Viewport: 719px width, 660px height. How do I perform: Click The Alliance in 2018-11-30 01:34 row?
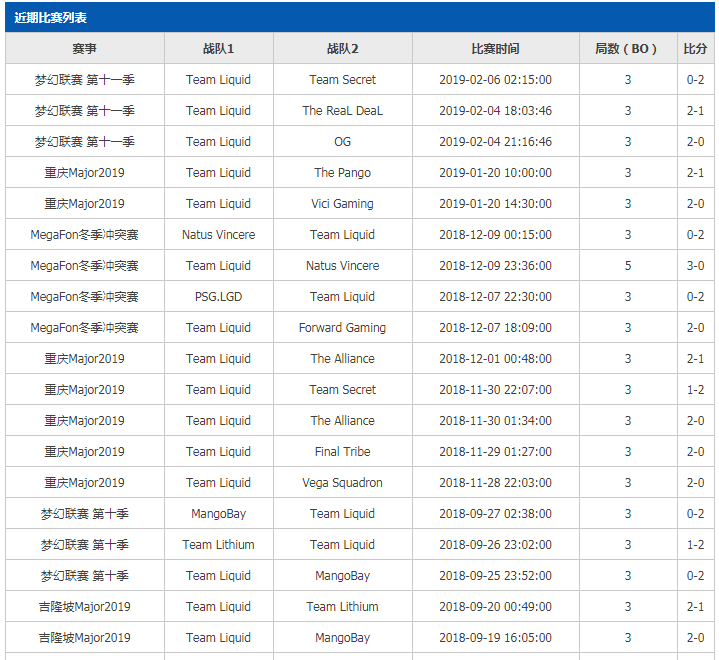point(342,421)
